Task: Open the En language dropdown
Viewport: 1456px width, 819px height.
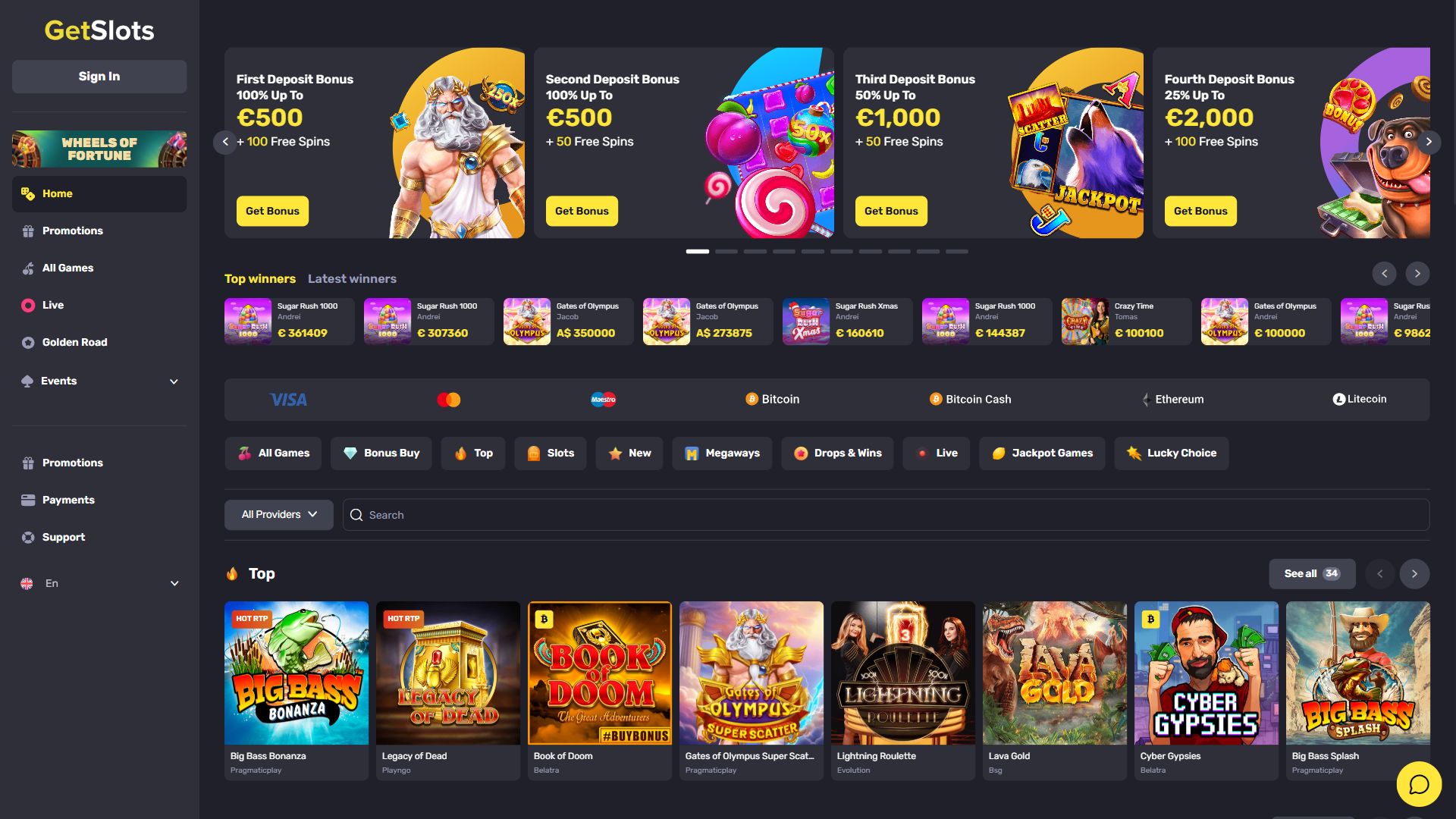Action: click(x=99, y=584)
